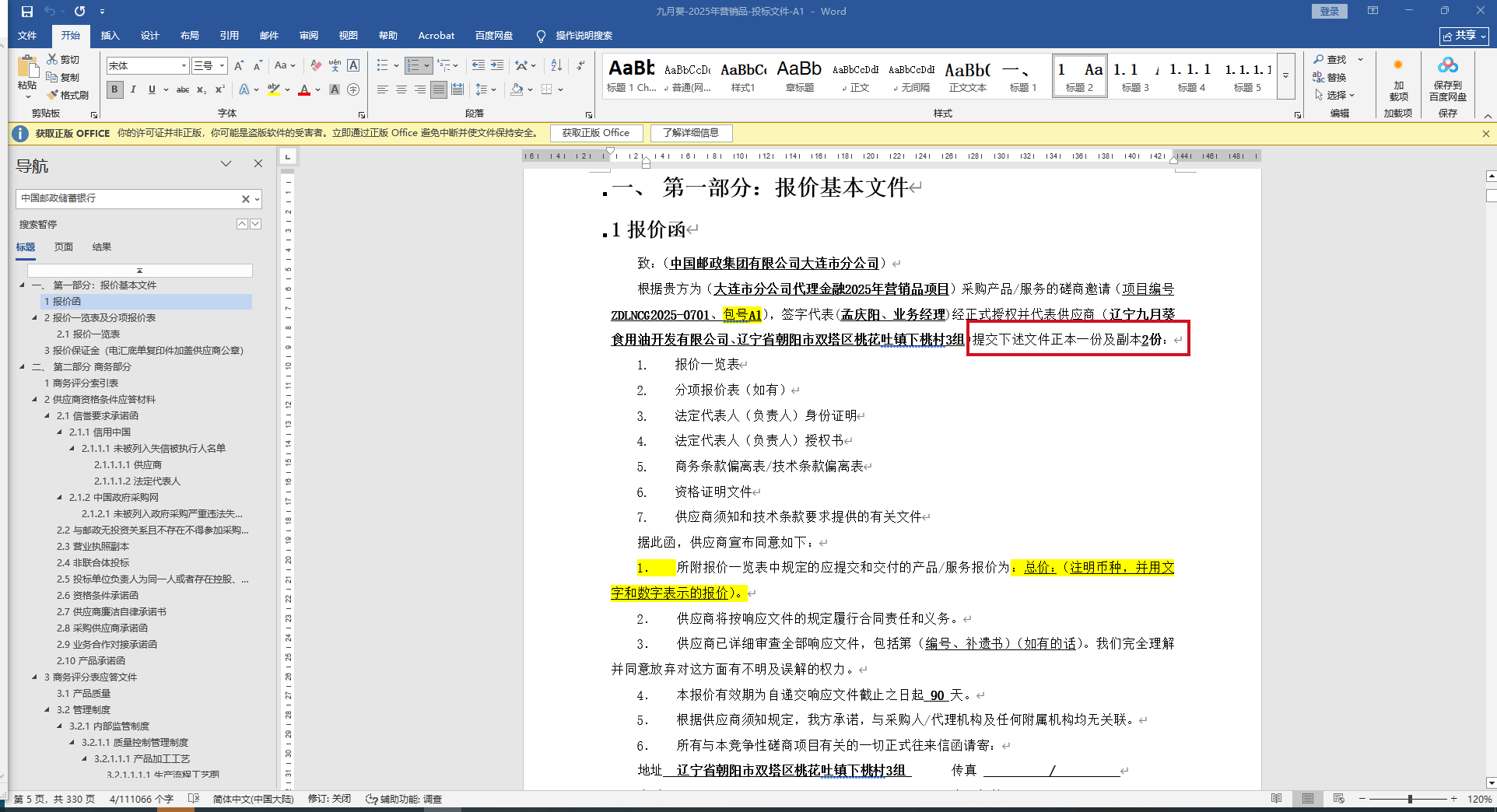The height and width of the screenshot is (812, 1497).
Task: Click the Redo arrow in the title bar
Action: click(x=79, y=12)
